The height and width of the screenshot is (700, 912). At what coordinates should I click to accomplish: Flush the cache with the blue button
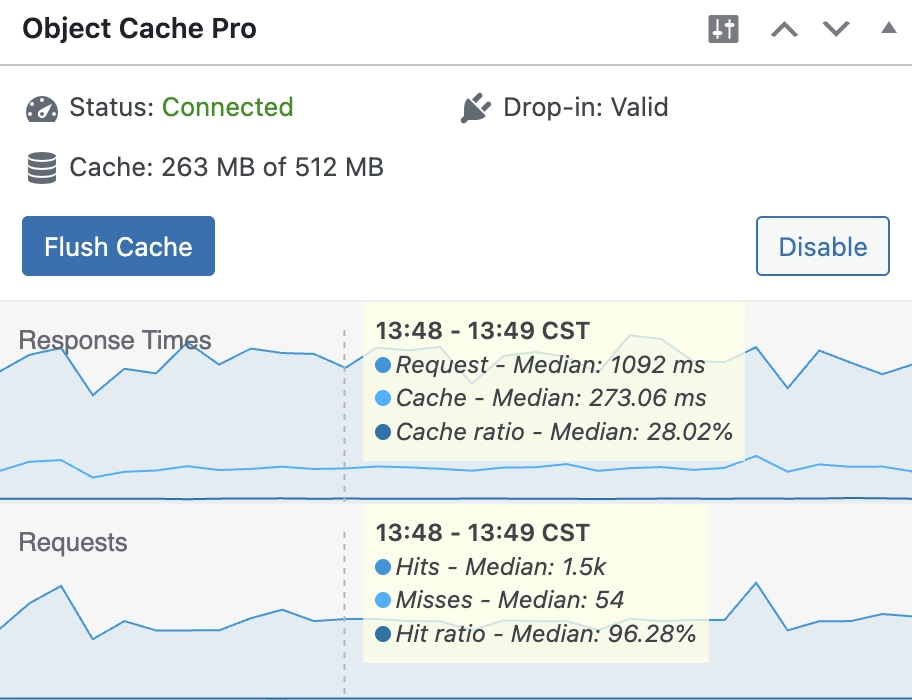point(119,246)
